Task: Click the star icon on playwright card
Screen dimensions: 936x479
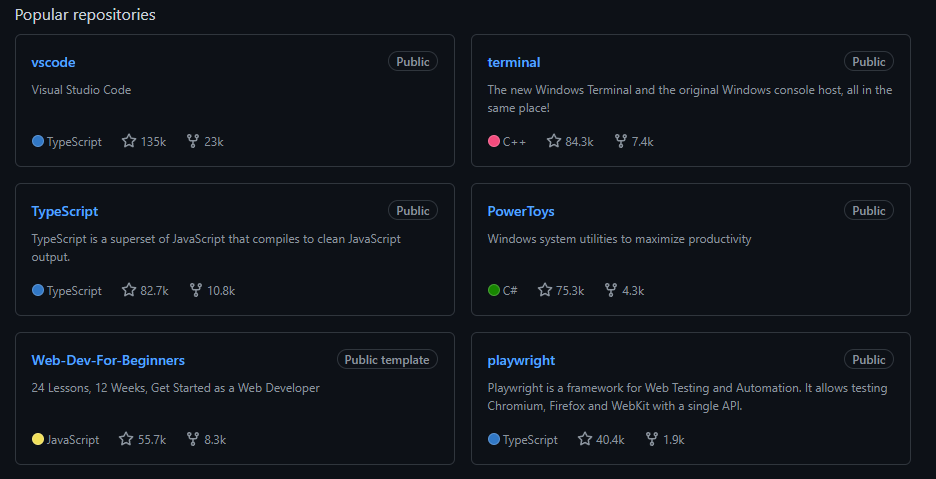Action: click(x=585, y=439)
